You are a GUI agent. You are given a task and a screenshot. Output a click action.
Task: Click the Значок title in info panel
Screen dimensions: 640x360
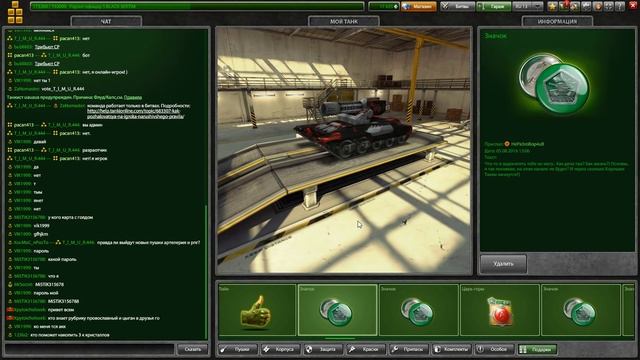496,36
